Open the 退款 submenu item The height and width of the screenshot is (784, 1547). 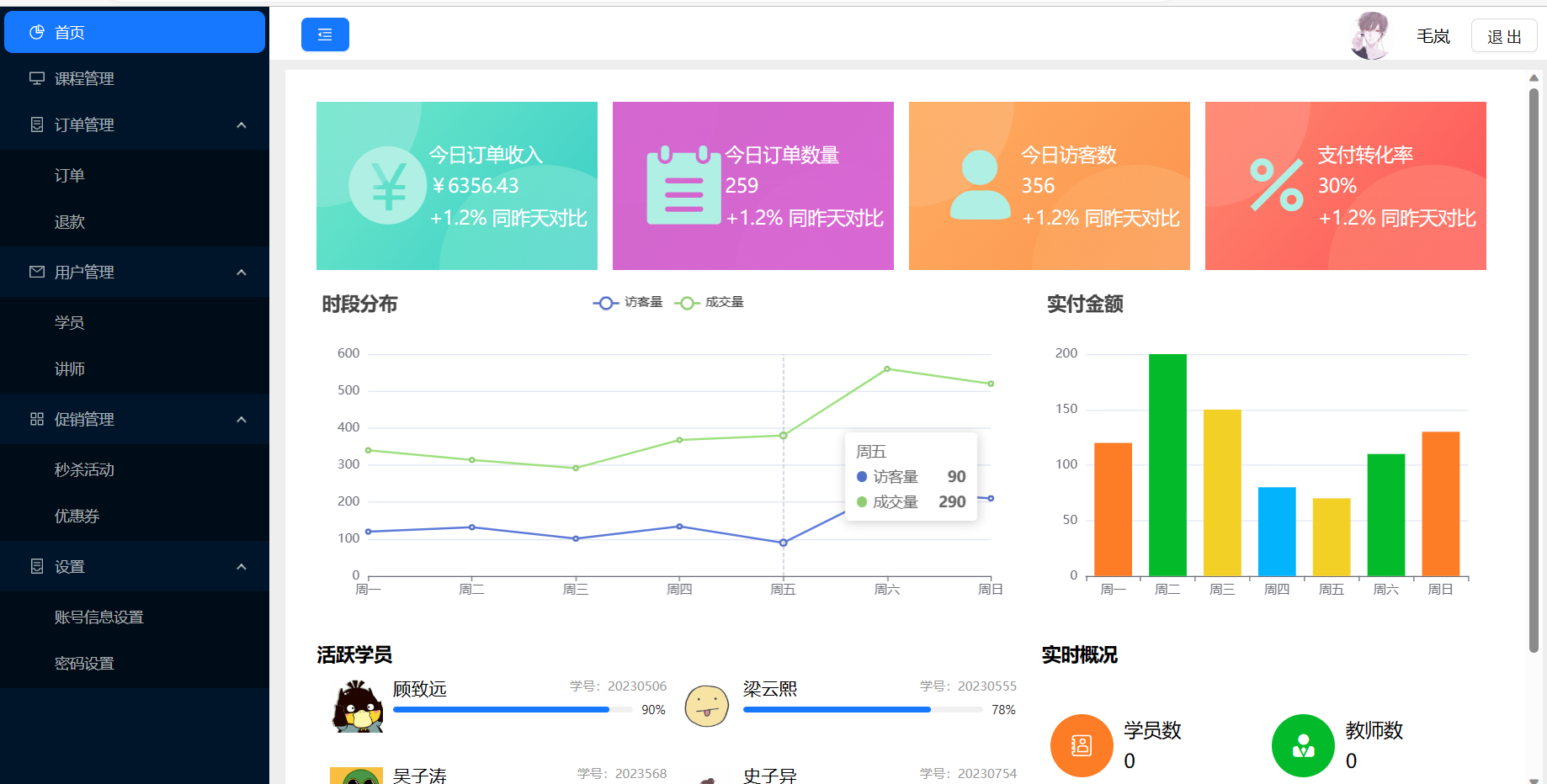[135, 221]
